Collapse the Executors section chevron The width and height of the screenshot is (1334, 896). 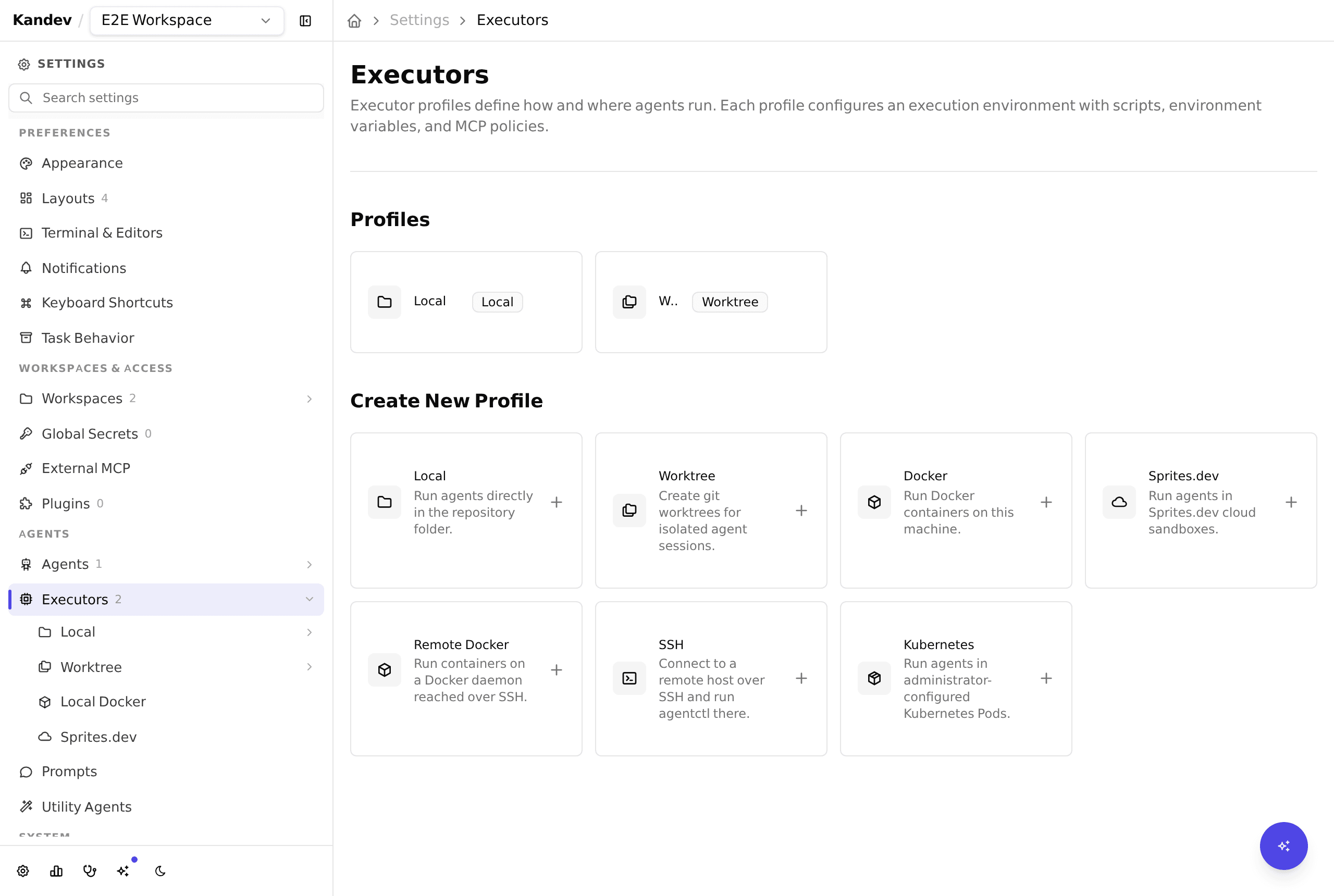(x=309, y=600)
